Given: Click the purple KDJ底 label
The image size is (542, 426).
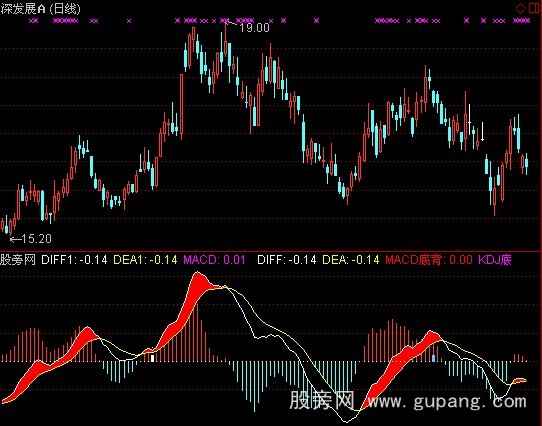Looking at the screenshot, I should click(495, 260).
